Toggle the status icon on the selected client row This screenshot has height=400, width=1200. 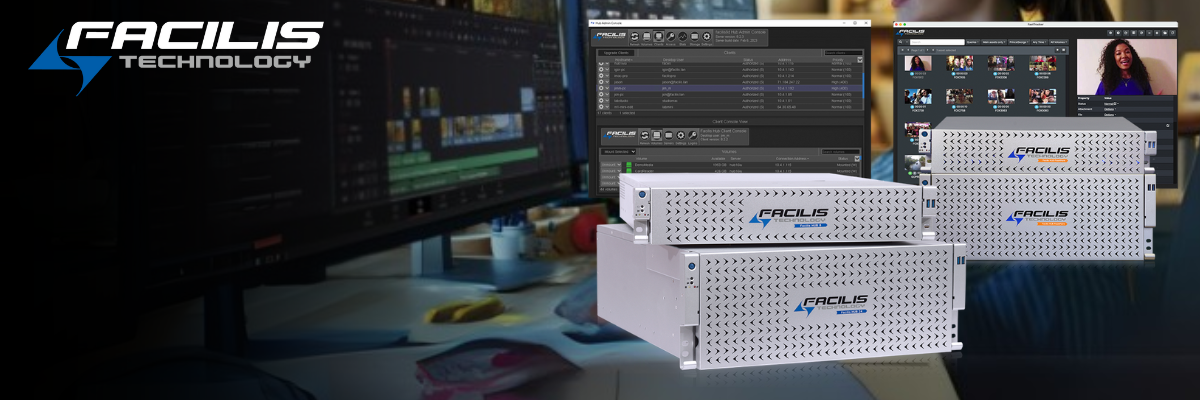pos(602,87)
